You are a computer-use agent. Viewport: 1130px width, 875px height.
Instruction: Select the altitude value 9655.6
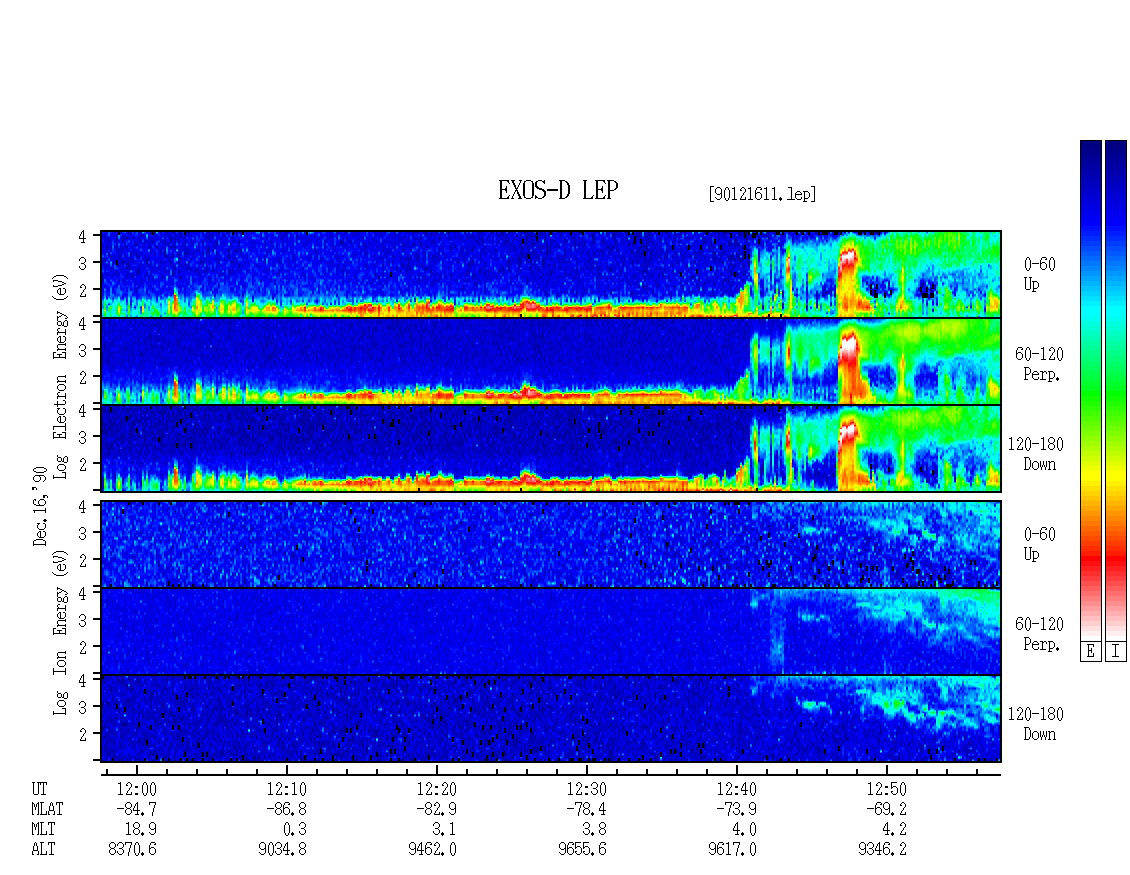[582, 849]
